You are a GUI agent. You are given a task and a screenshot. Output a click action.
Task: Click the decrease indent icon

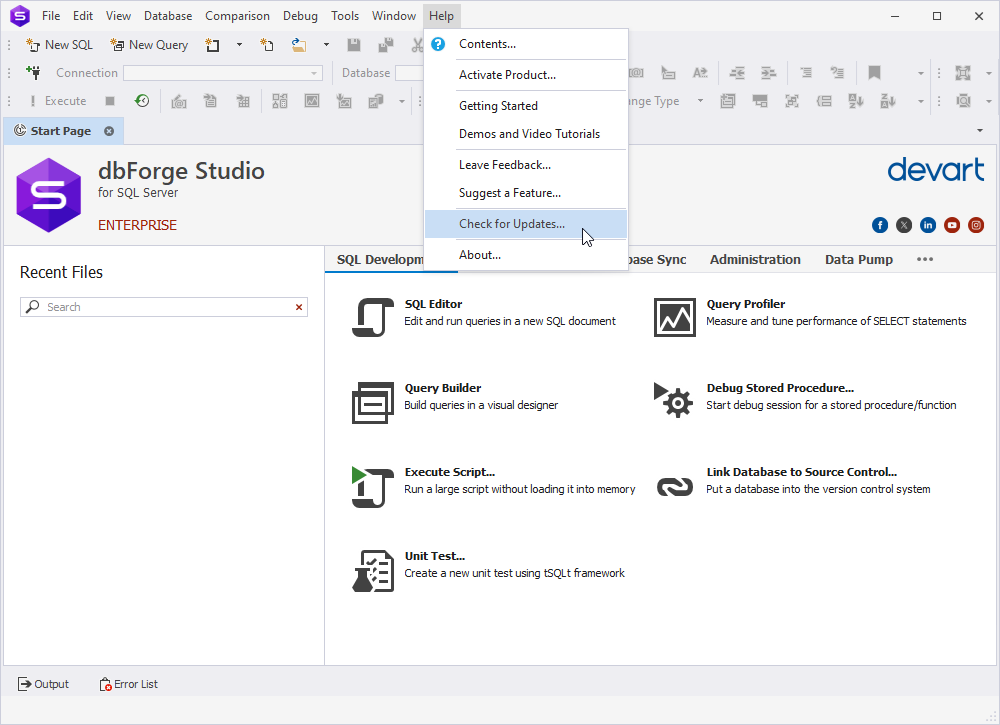tap(737, 73)
